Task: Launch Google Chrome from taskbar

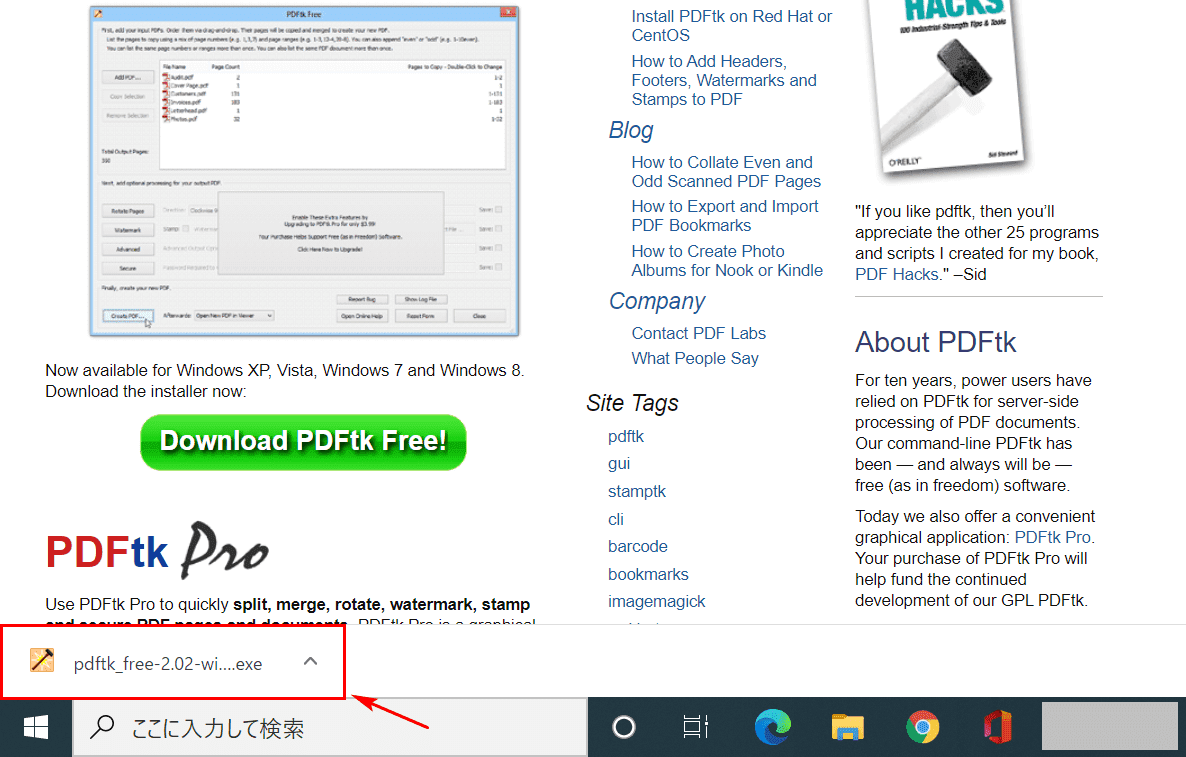Action: point(923,728)
